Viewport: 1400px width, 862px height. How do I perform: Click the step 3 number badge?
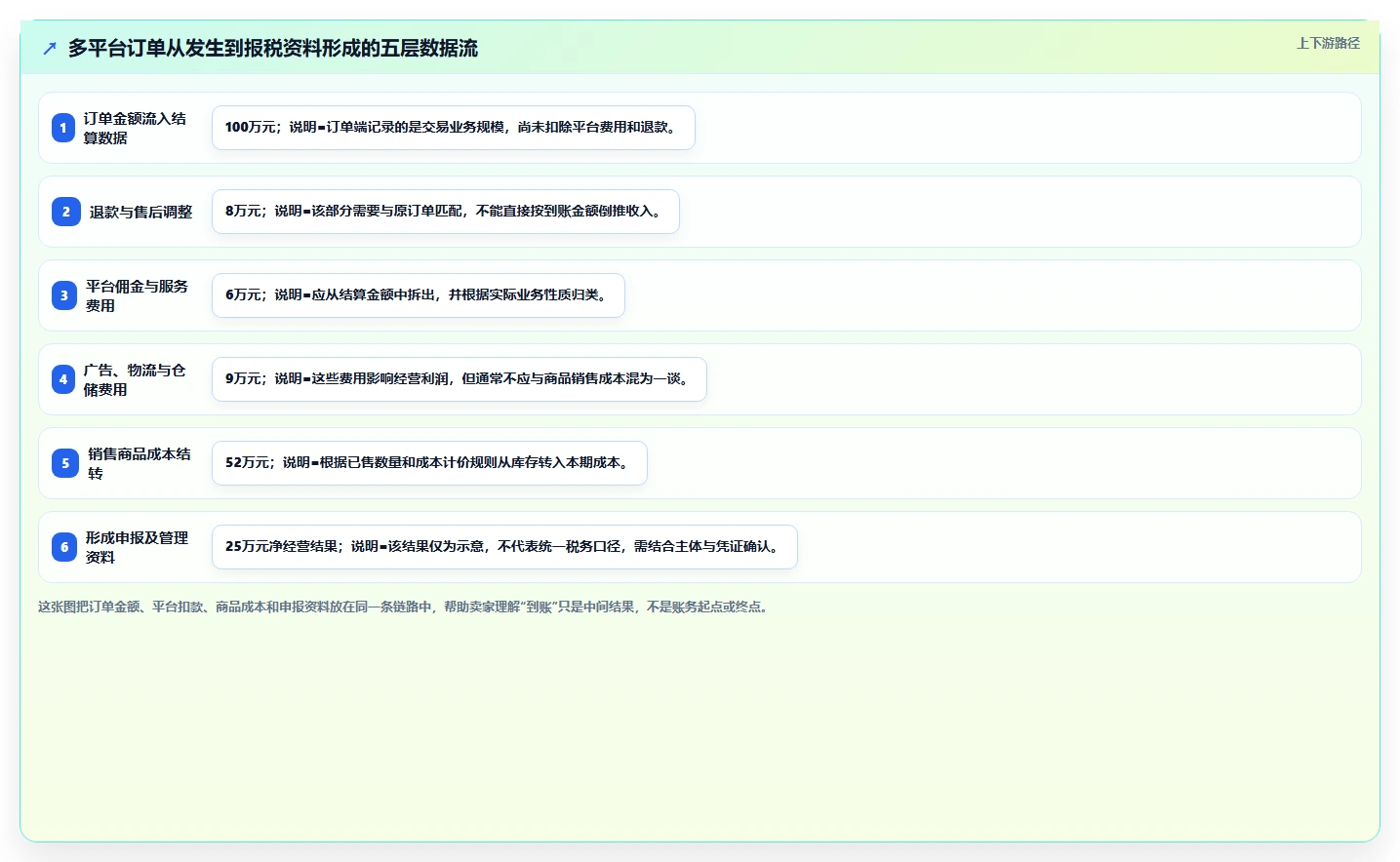64,295
